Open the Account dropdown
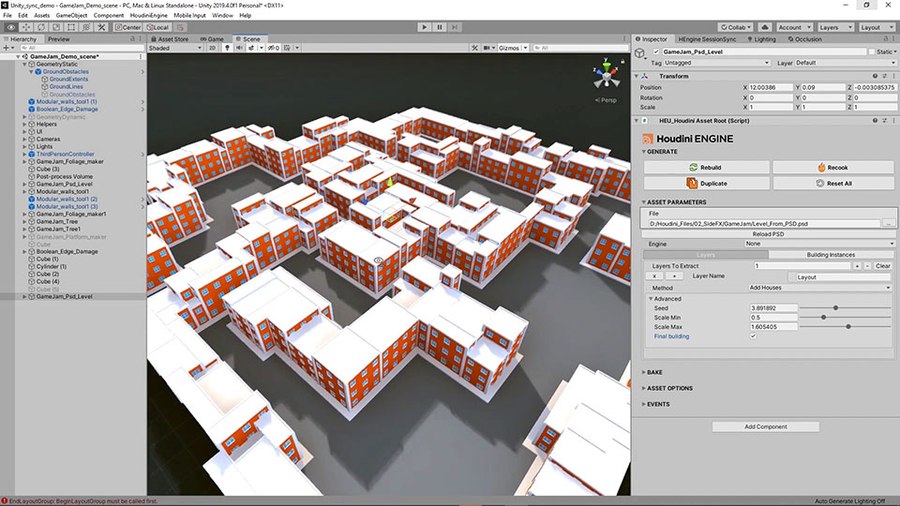 (794, 27)
